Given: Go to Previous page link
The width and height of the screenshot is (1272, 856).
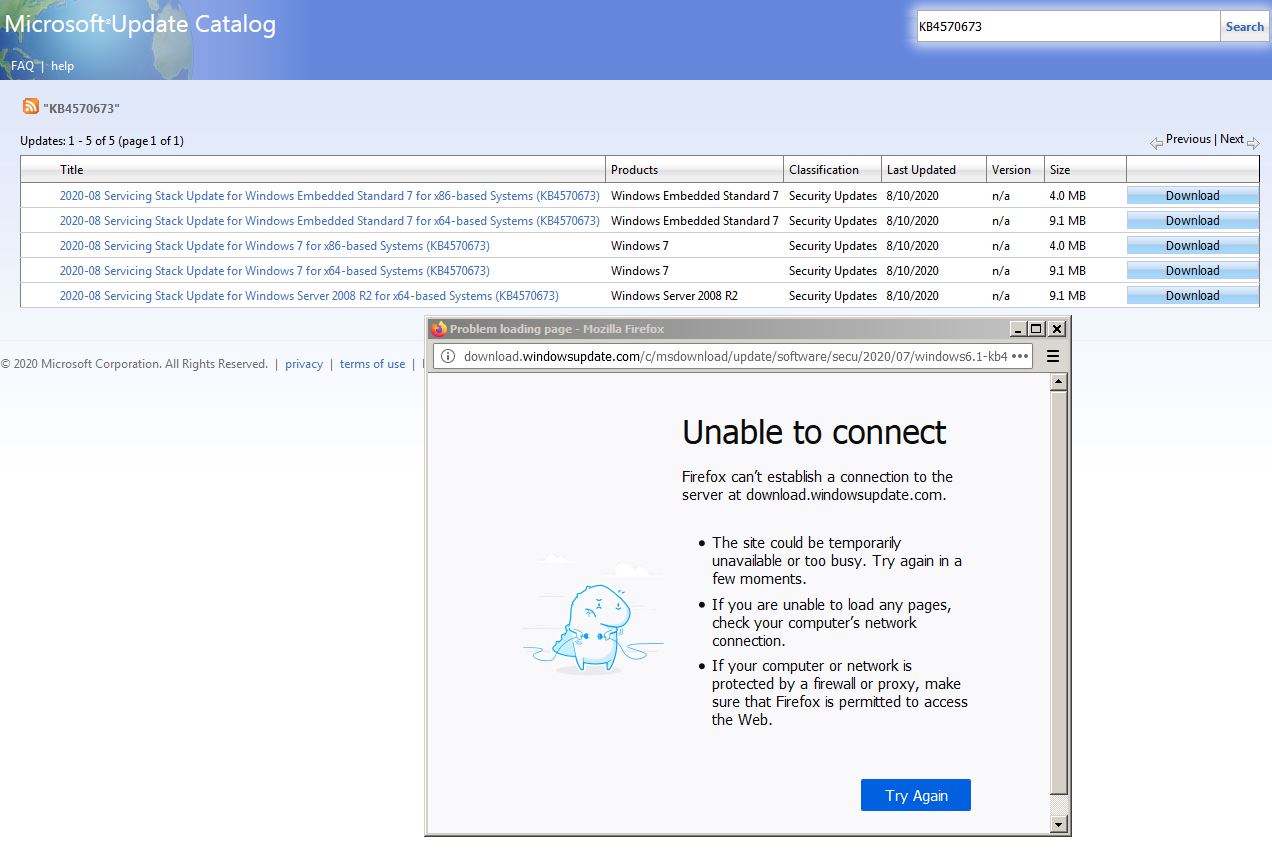Looking at the screenshot, I should 1188,139.
